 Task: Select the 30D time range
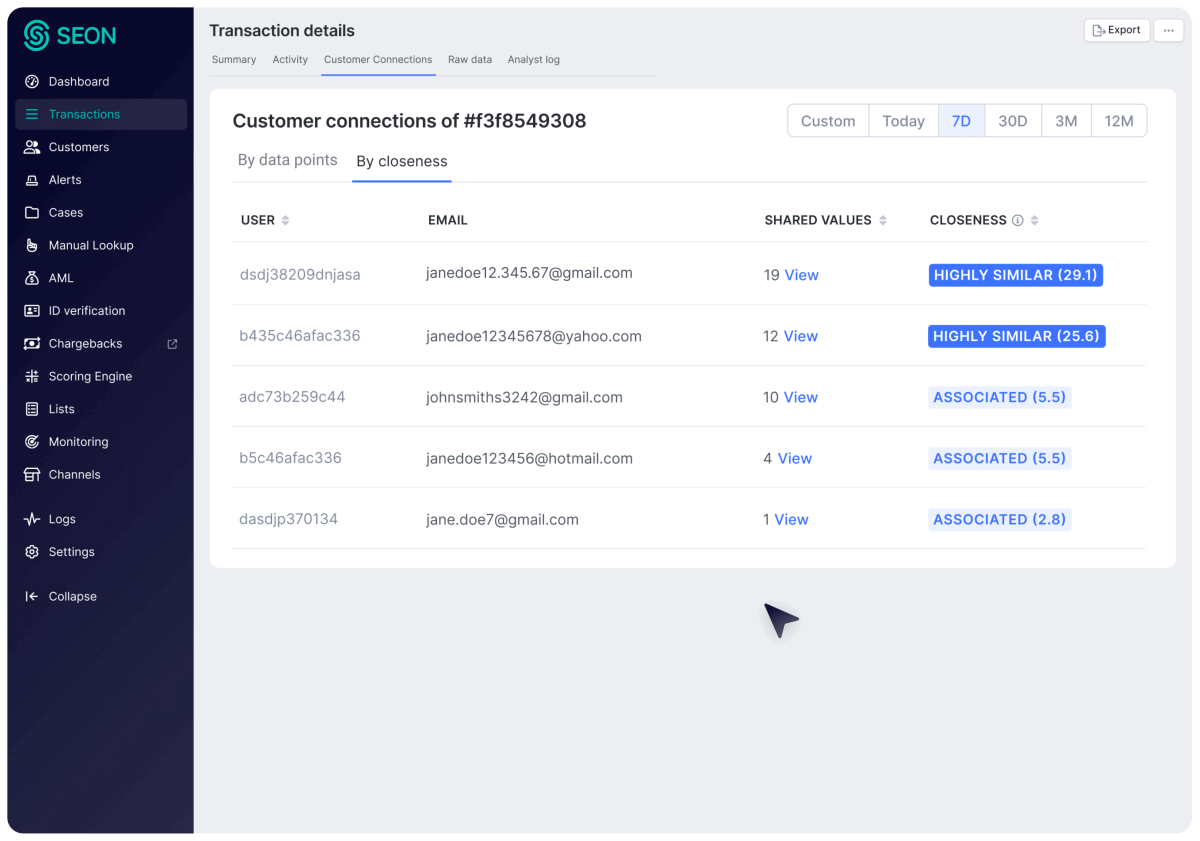(1012, 121)
